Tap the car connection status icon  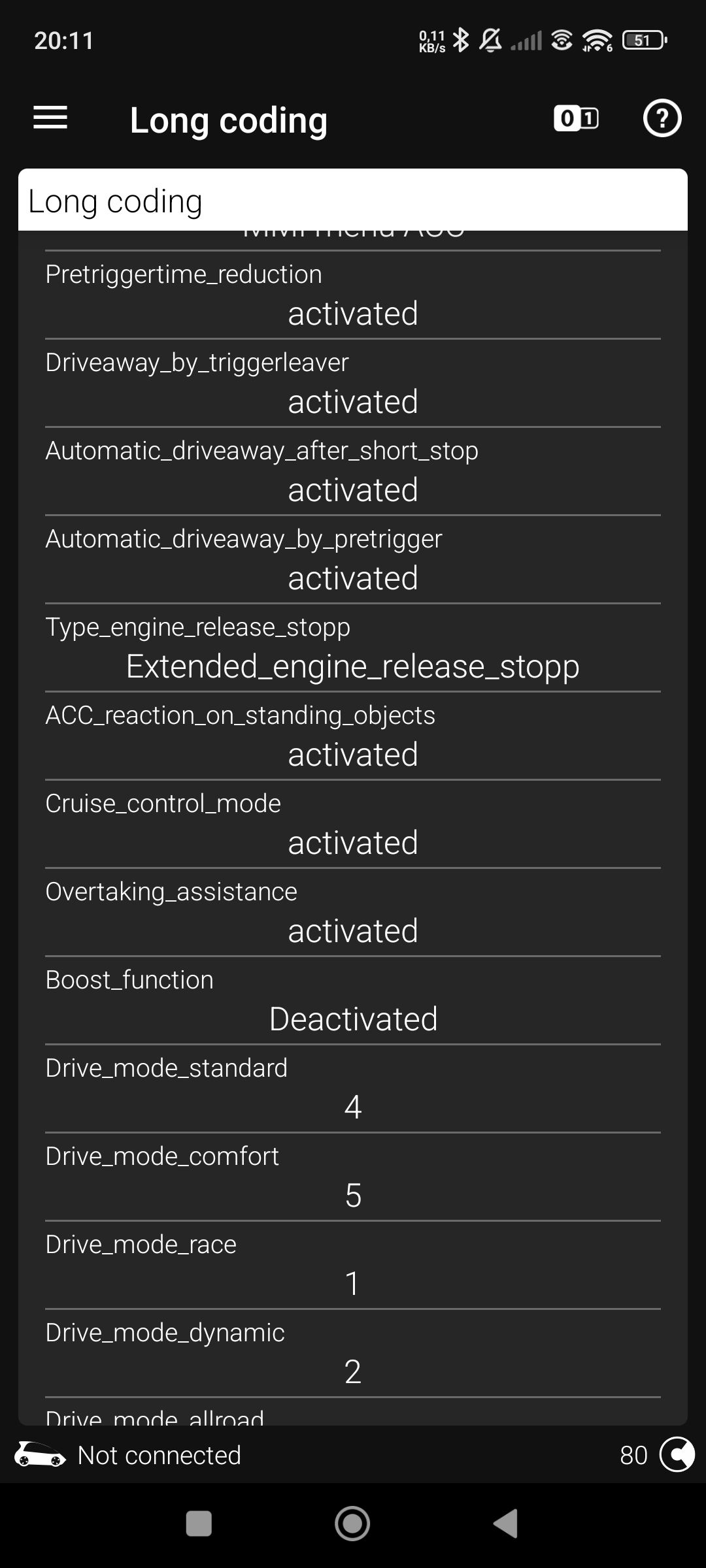(x=40, y=1455)
